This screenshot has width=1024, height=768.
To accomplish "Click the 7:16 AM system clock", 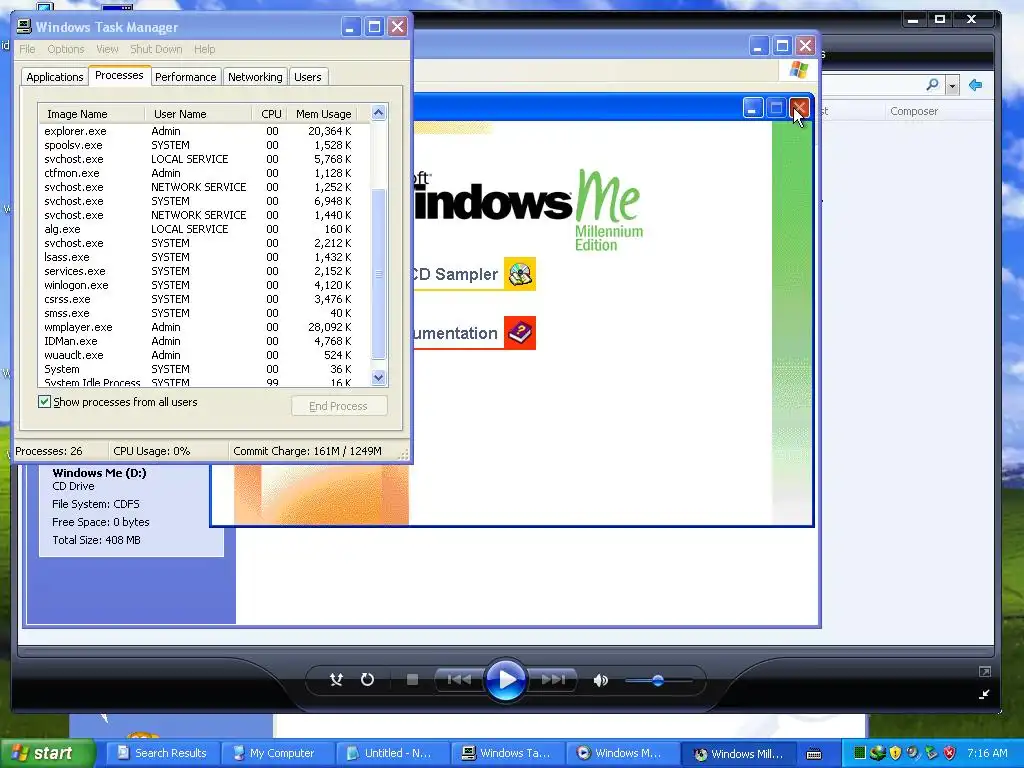I will tap(987, 753).
